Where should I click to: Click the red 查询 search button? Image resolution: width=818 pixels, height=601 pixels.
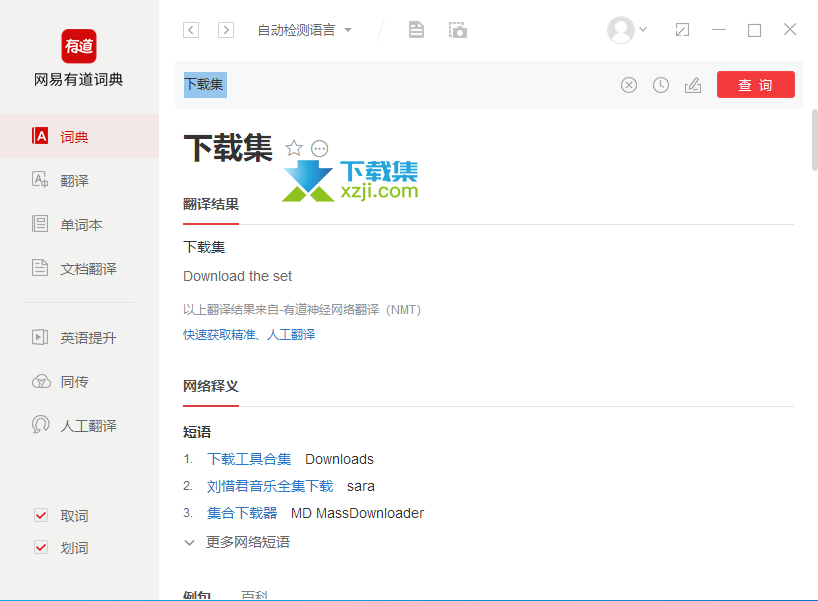point(755,85)
